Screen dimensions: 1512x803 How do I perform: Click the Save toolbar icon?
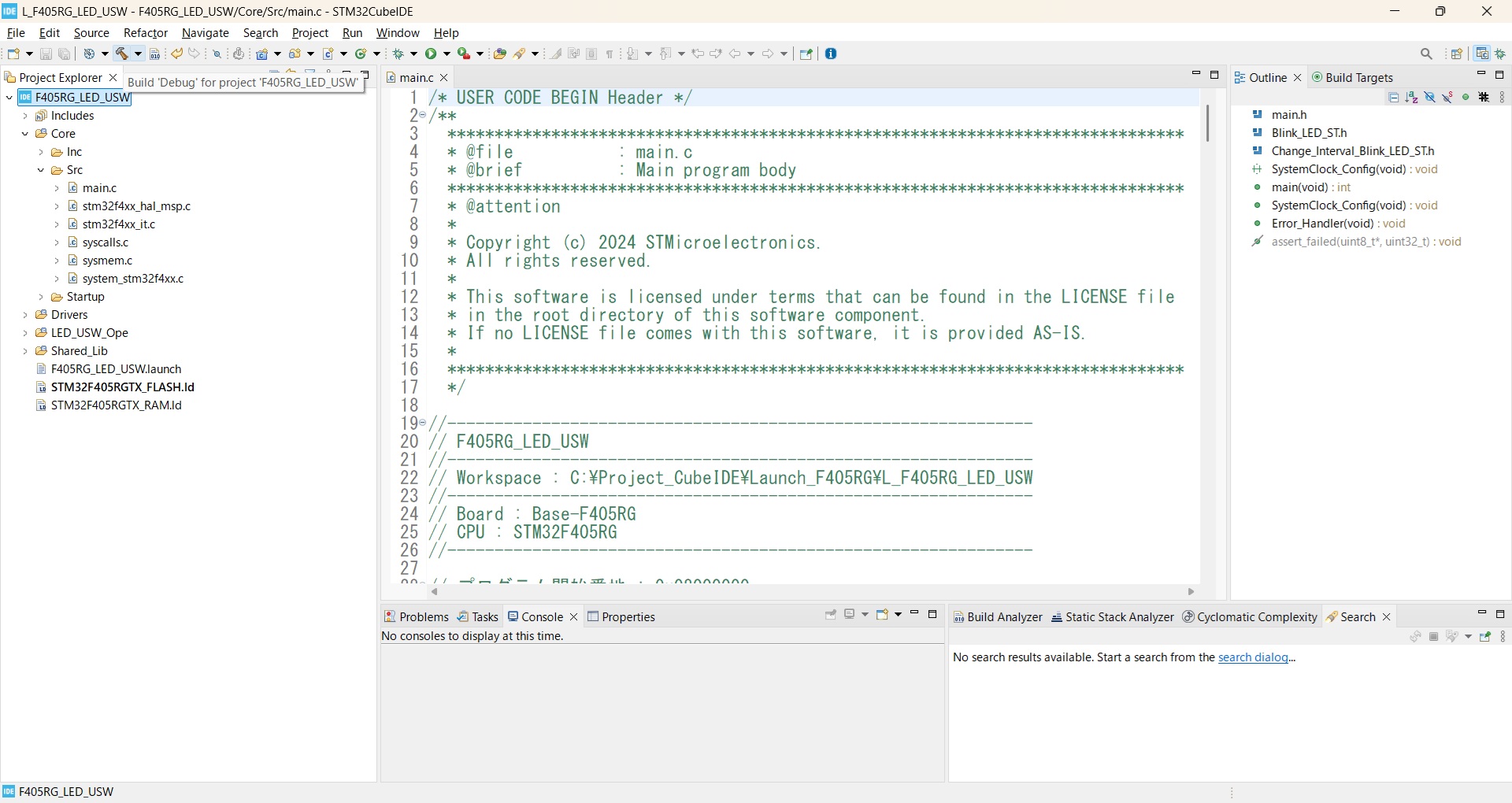[46, 54]
